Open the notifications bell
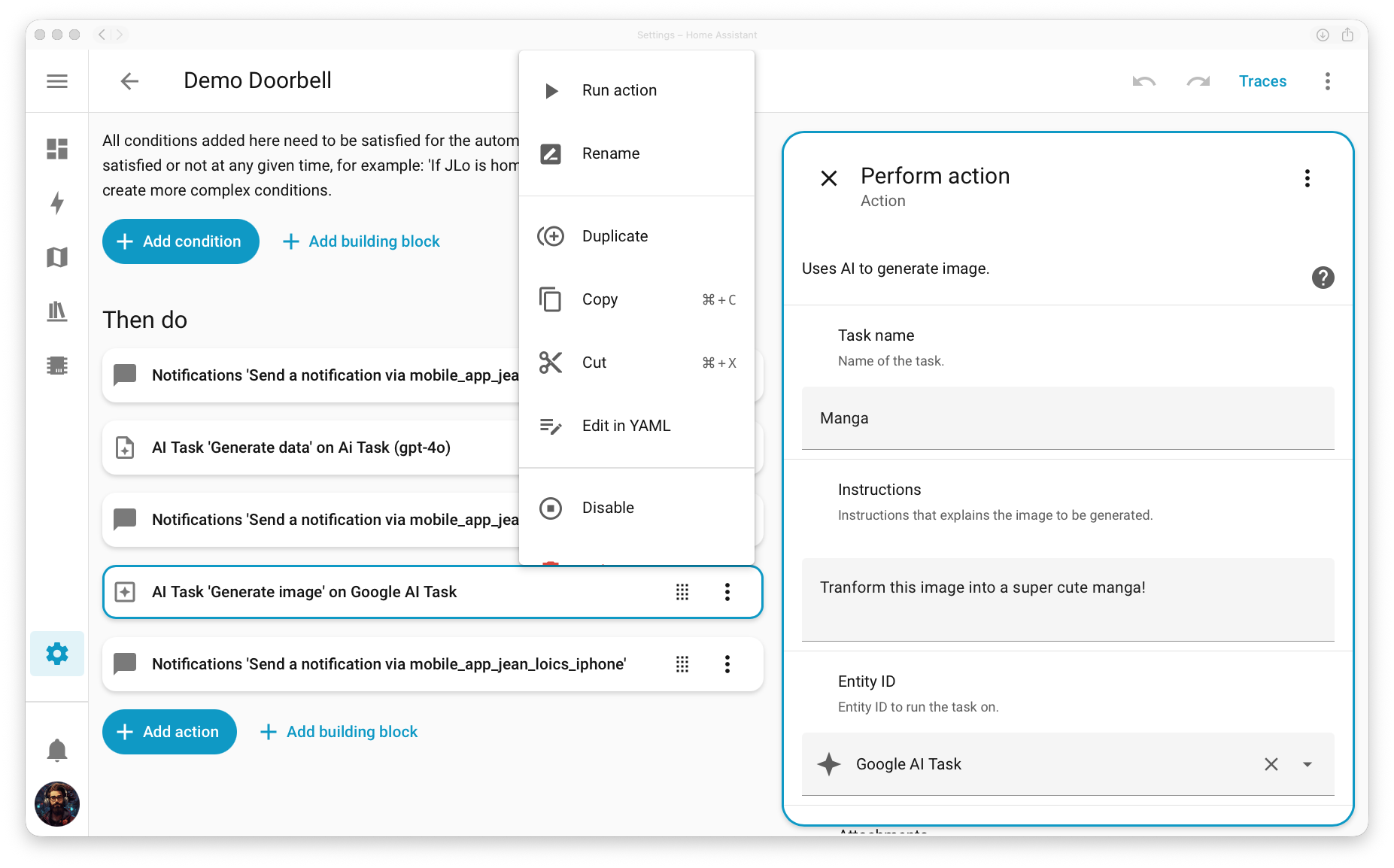 click(57, 749)
